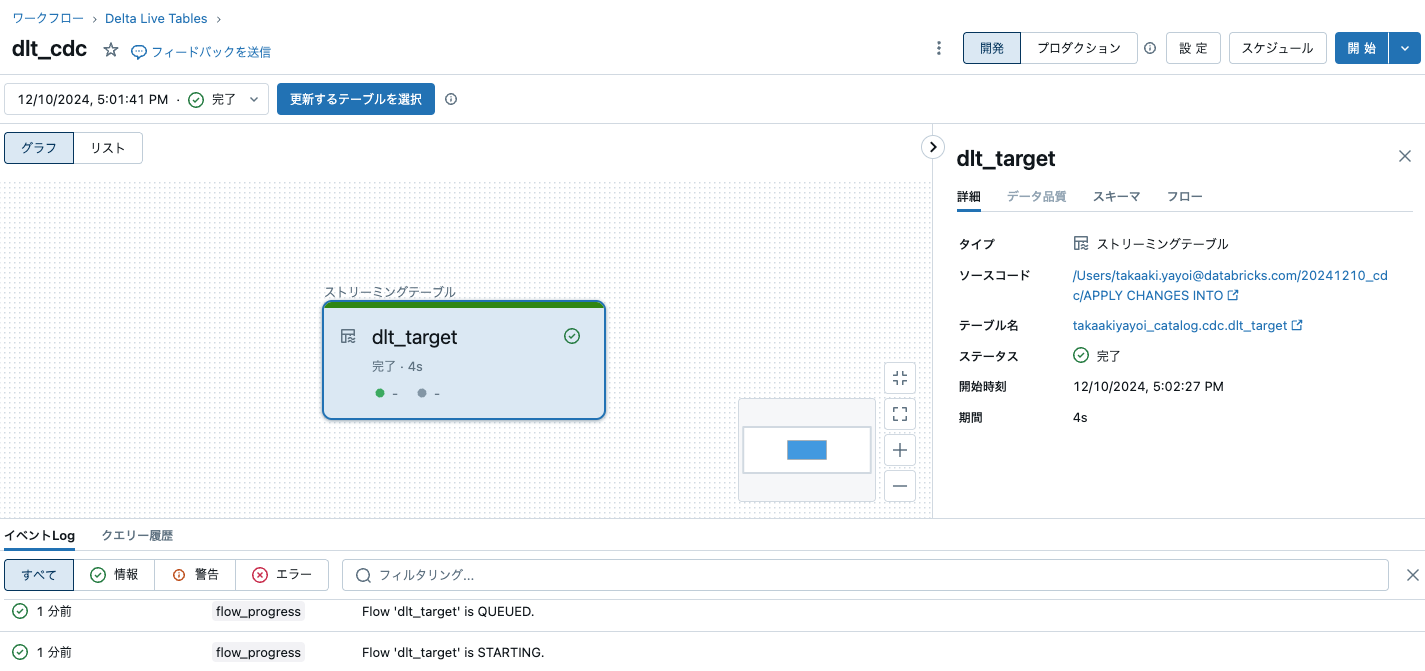Click the fullscreen expand icon in graph controls
This screenshot has width=1425, height=671.
900,414
